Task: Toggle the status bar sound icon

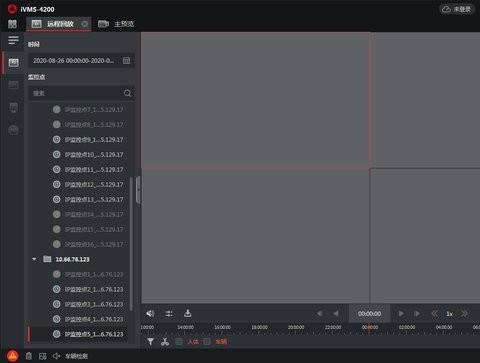Action: tap(57, 356)
